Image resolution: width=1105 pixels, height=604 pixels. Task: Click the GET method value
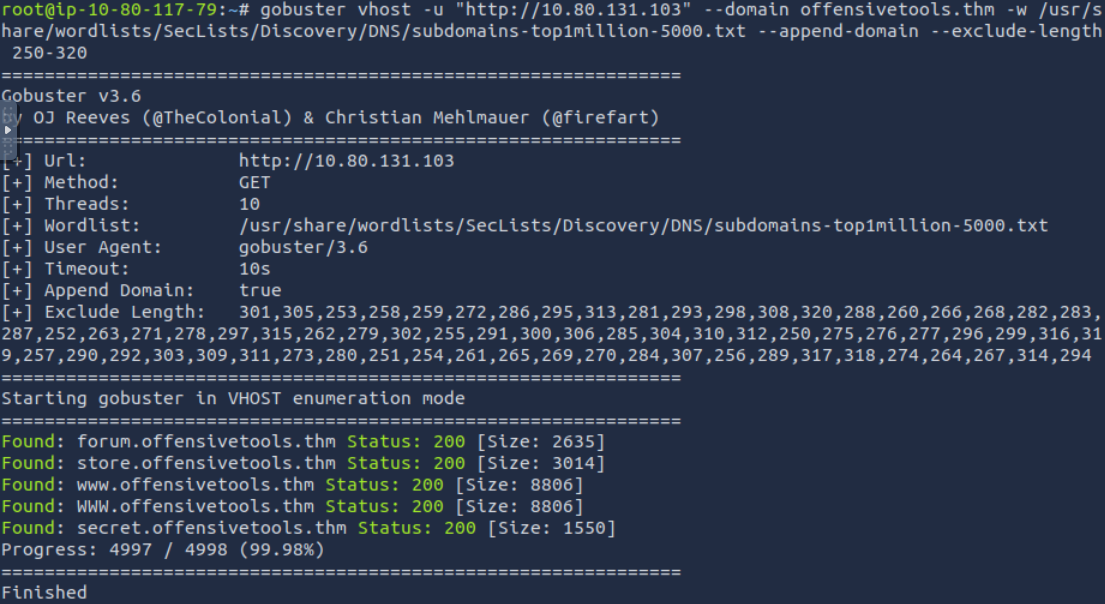254,183
